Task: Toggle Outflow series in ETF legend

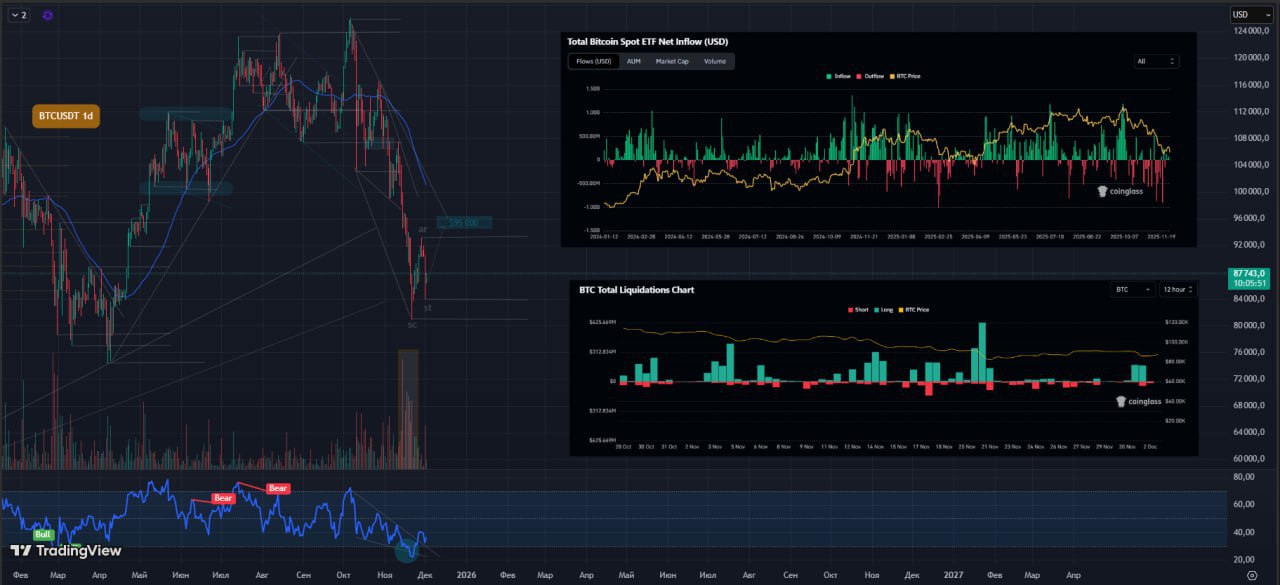Action: coord(869,76)
